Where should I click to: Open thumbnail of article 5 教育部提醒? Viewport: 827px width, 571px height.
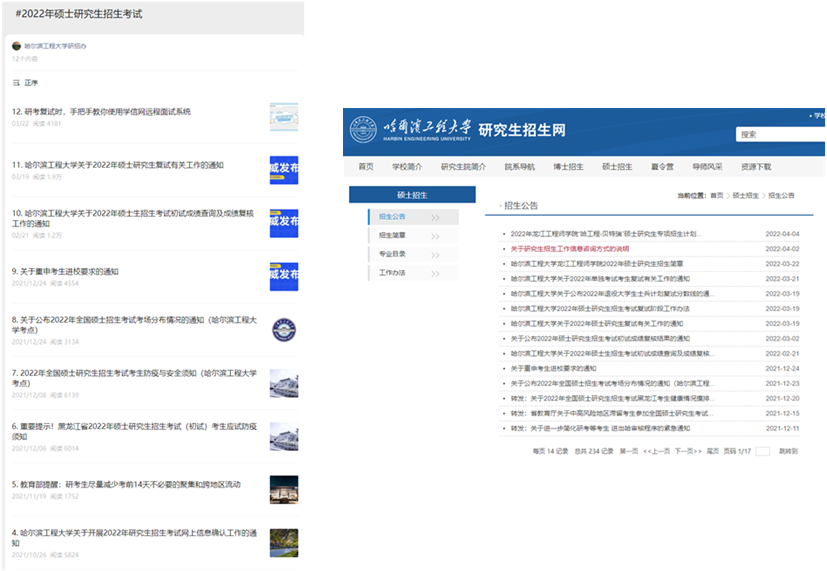(284, 489)
